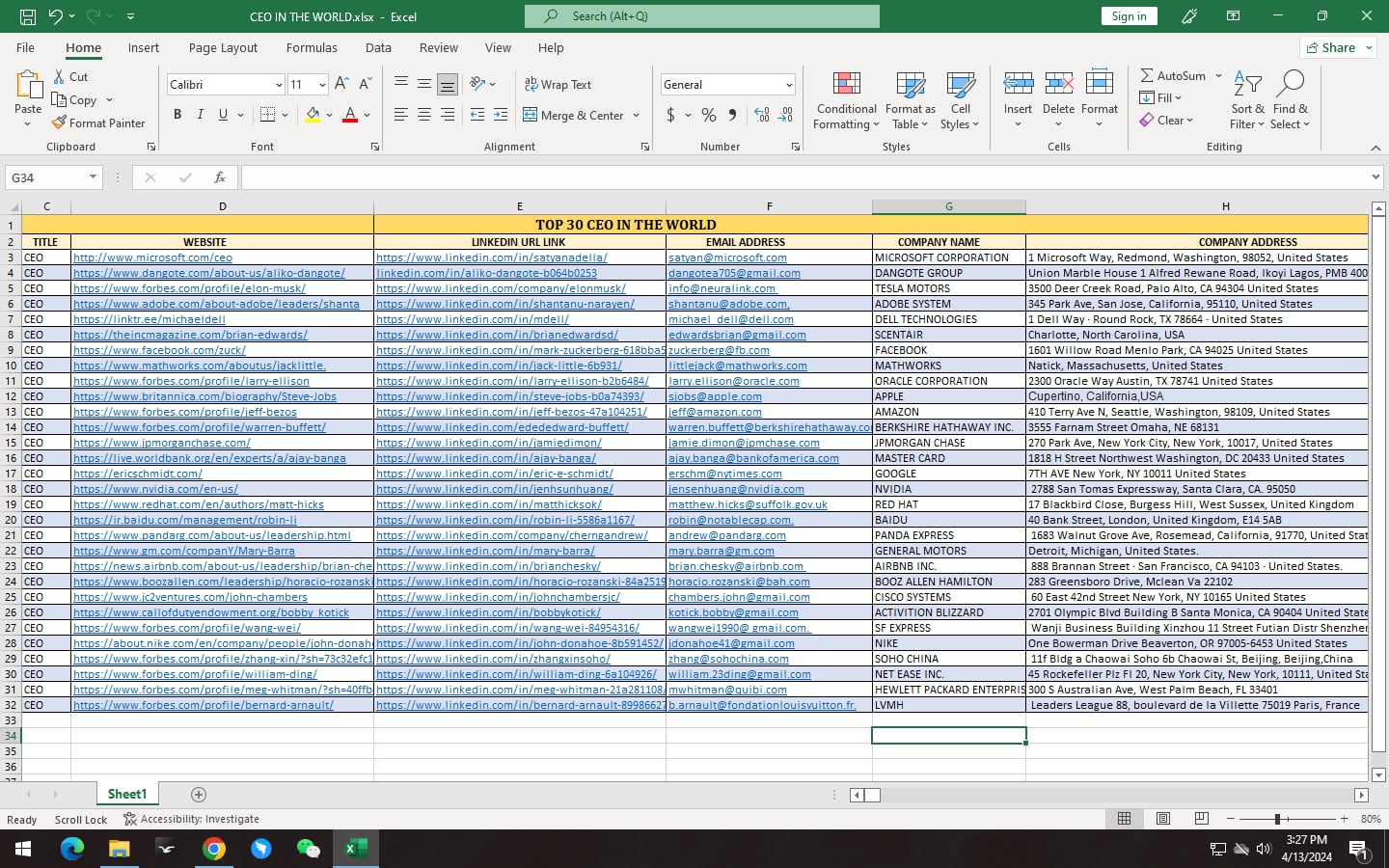Click the Sign in button
Viewport: 1389px width, 868px height.
1129,15
